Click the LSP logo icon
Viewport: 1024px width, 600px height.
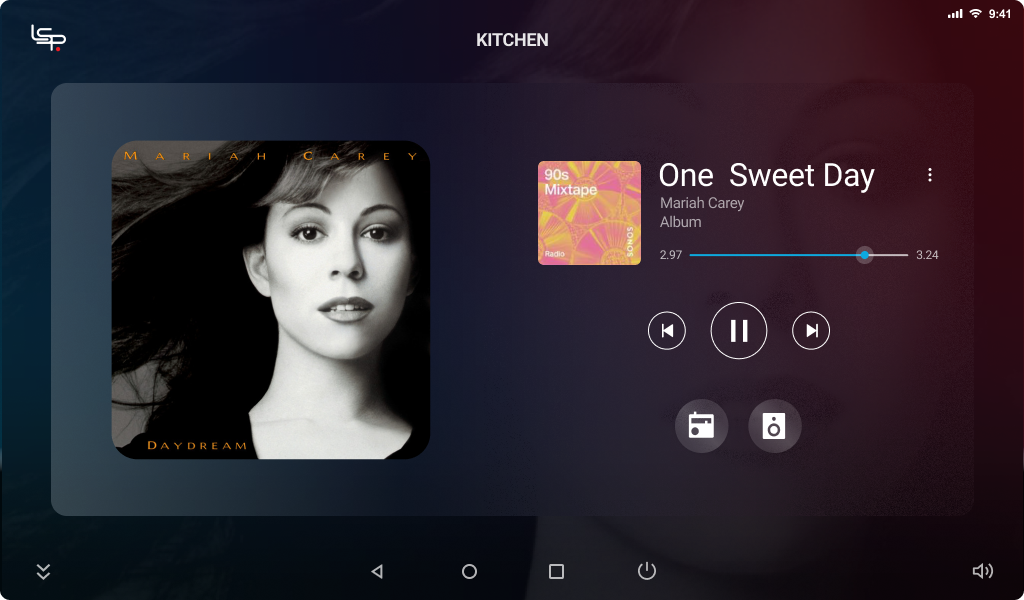point(48,37)
